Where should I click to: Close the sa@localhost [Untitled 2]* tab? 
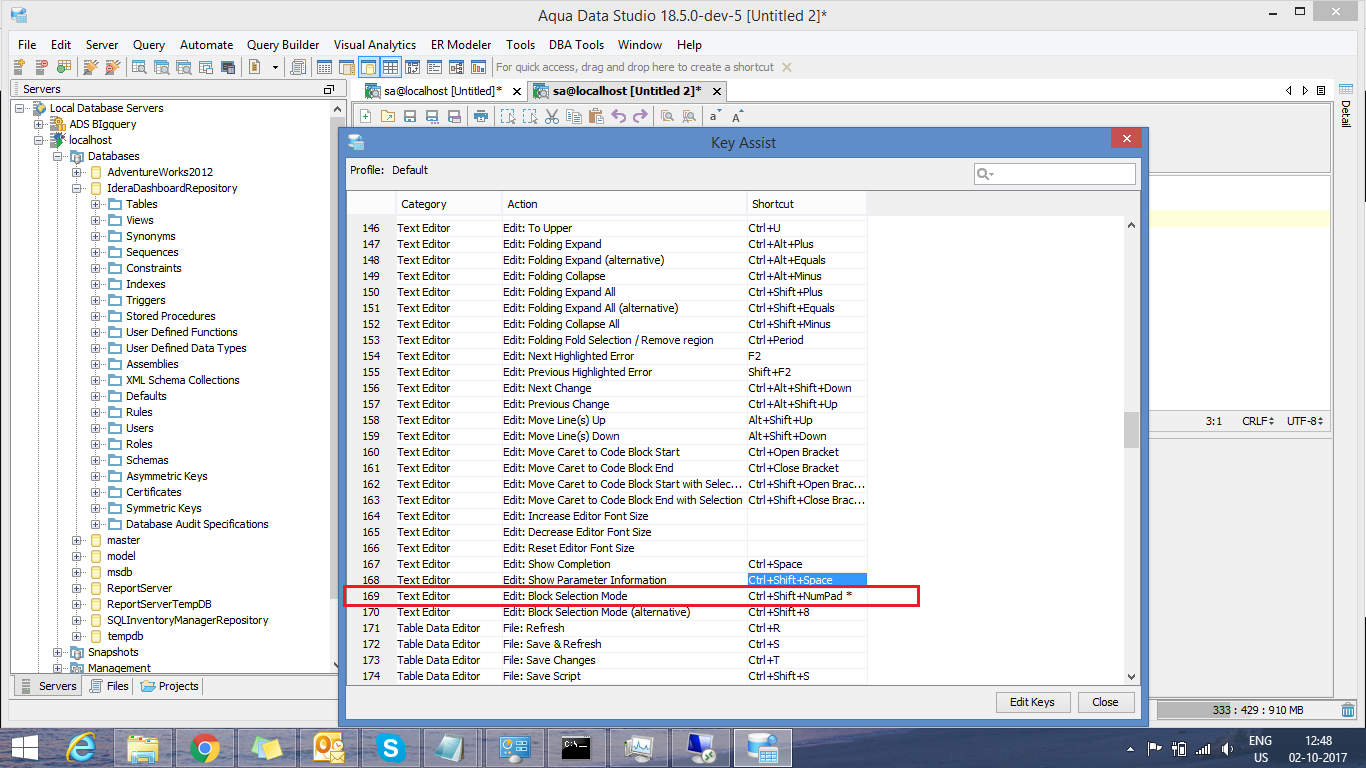pos(716,91)
